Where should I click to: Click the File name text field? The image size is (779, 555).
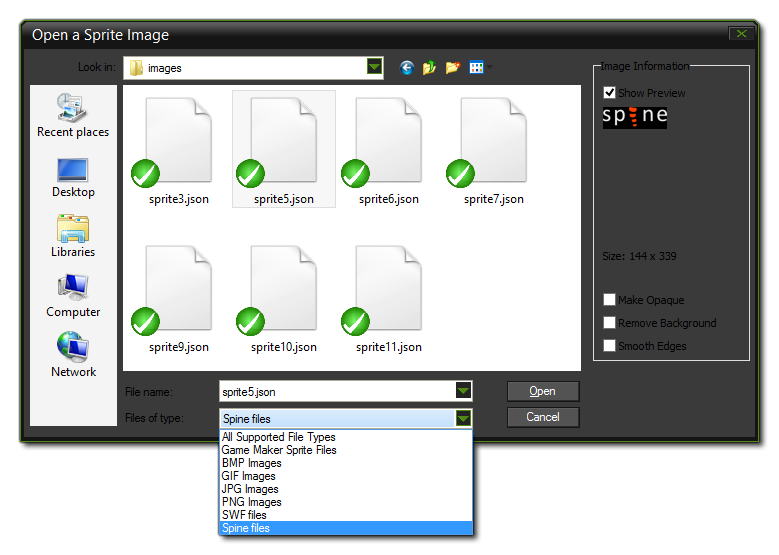(x=335, y=392)
